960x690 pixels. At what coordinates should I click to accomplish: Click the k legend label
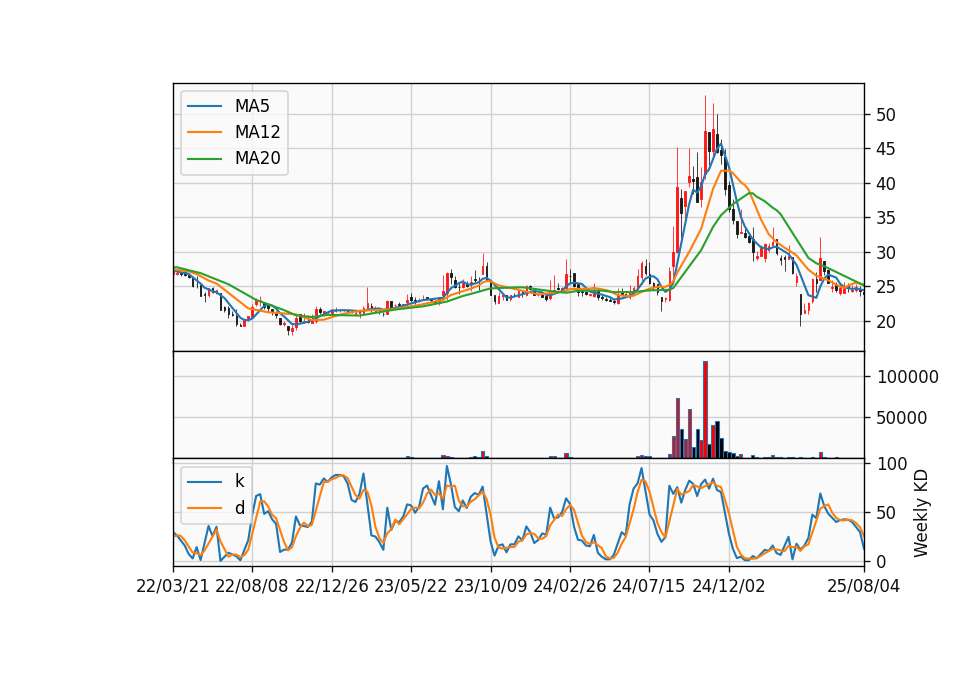coord(239,481)
